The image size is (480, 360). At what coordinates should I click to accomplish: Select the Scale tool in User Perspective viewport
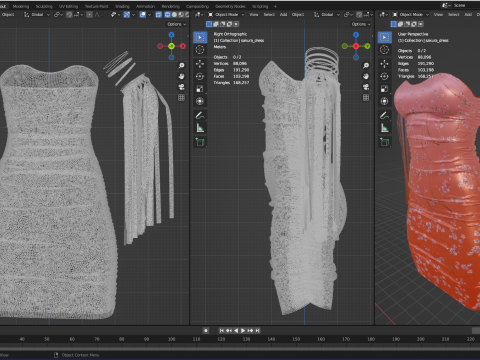click(384, 89)
